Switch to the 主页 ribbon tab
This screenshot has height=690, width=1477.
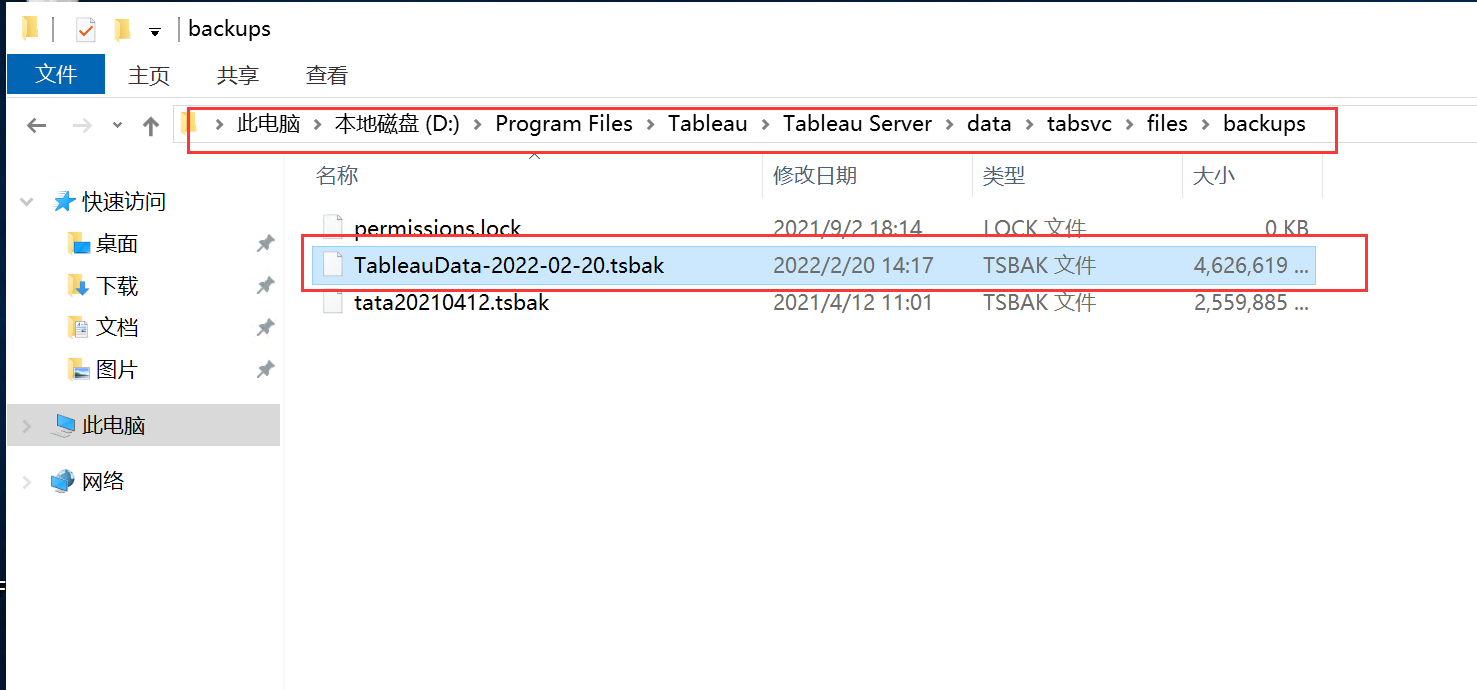click(149, 75)
